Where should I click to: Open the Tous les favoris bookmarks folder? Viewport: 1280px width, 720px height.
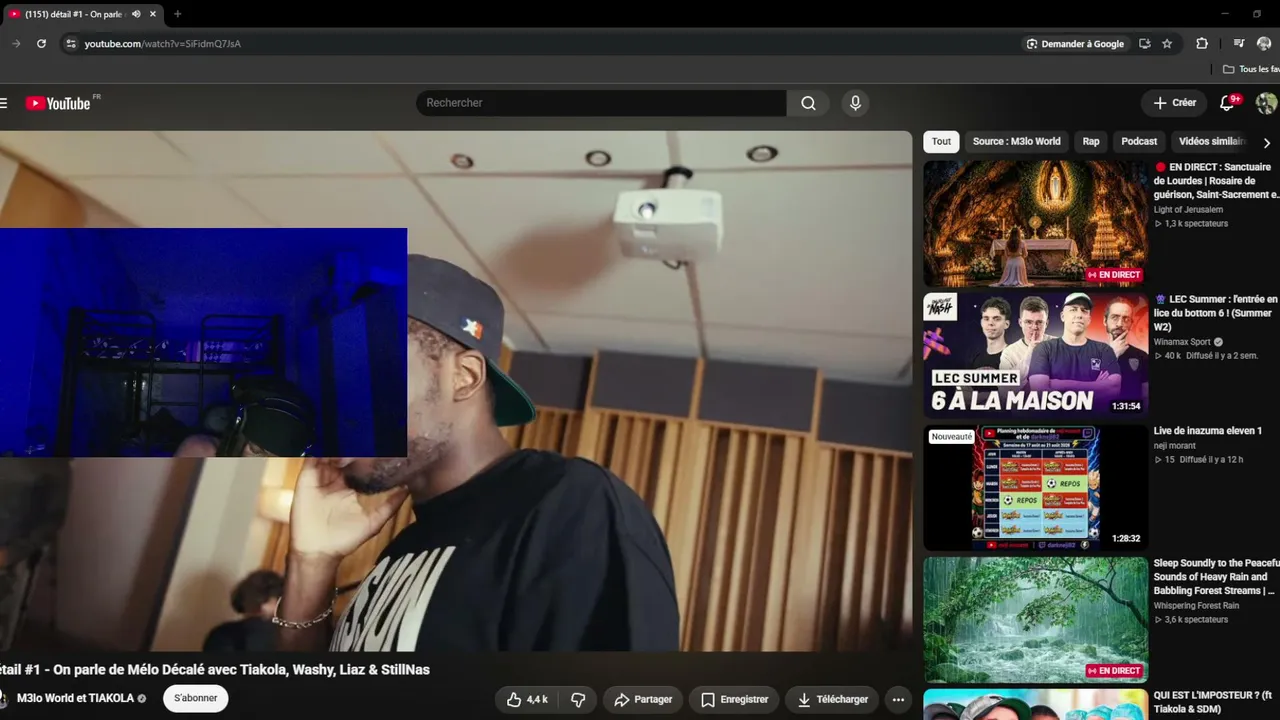point(1251,69)
